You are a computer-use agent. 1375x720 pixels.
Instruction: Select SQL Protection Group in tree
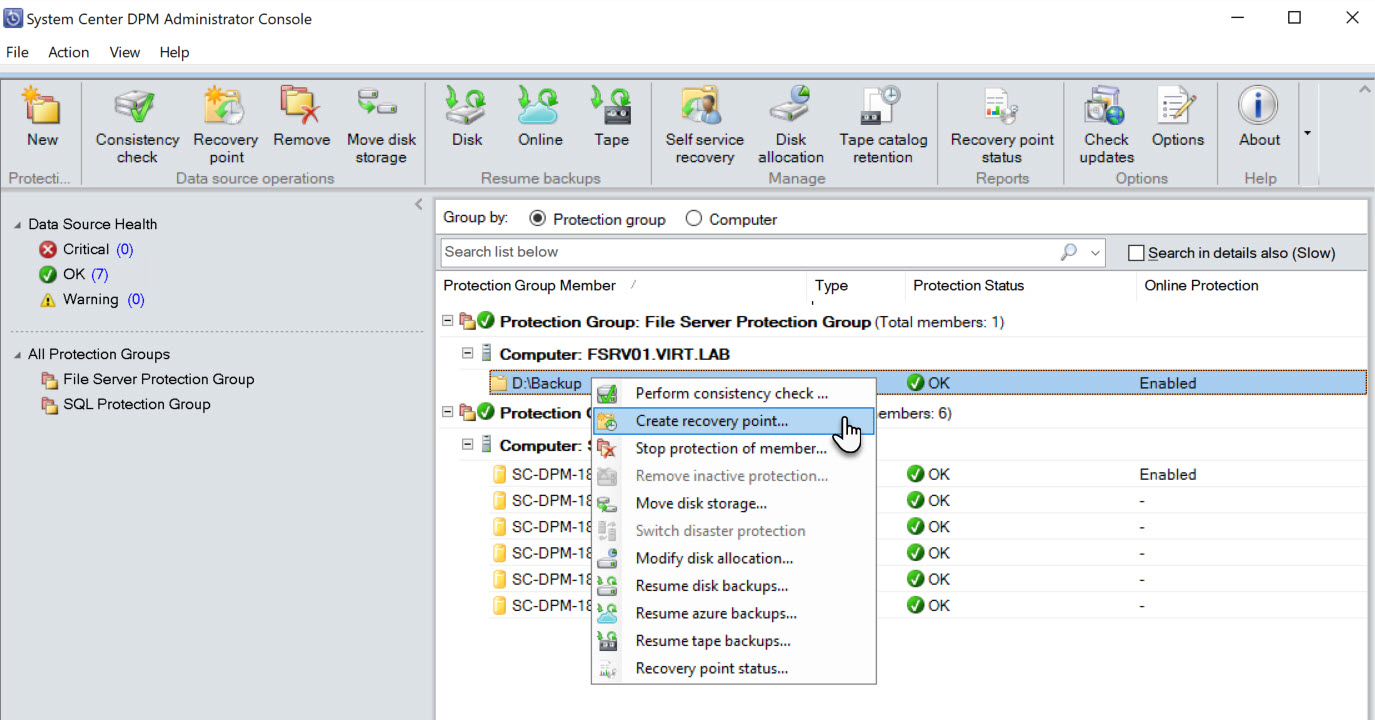point(136,405)
